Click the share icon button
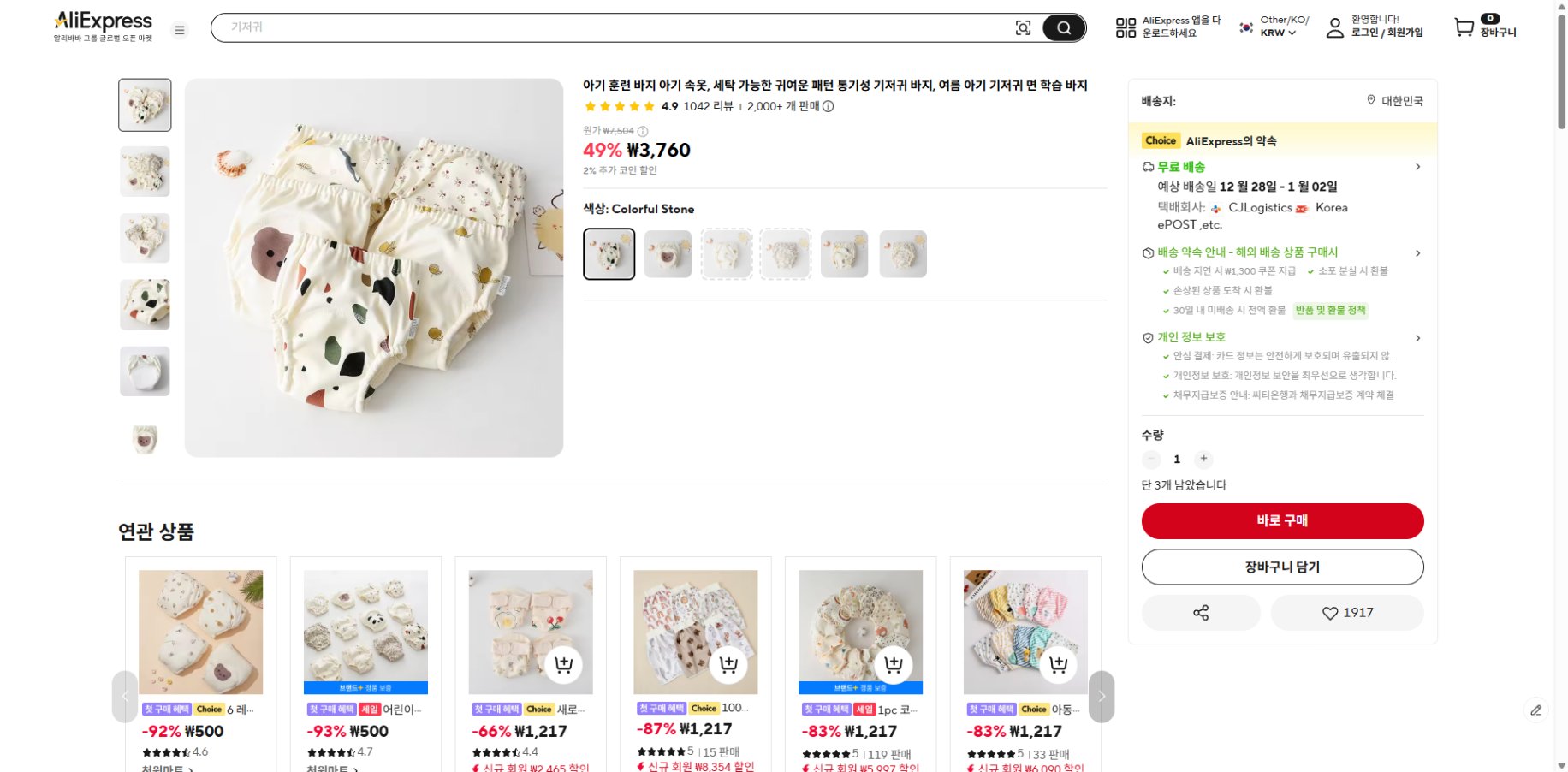This screenshot has height=772, width=1568. 1201,613
